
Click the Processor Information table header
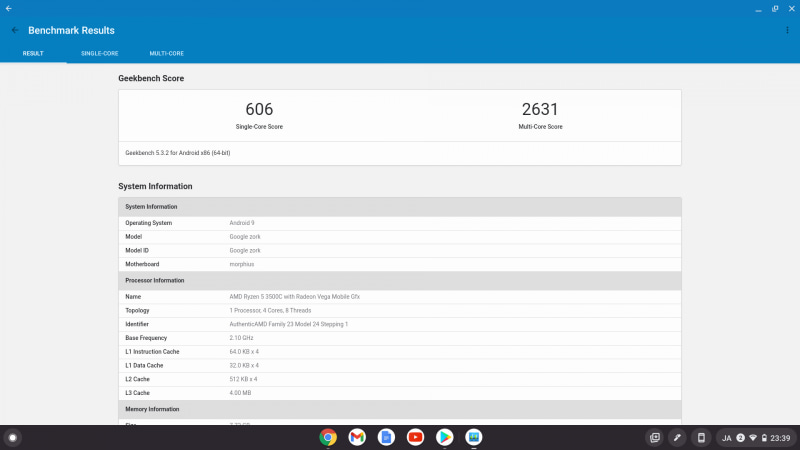pyautogui.click(x=400, y=280)
